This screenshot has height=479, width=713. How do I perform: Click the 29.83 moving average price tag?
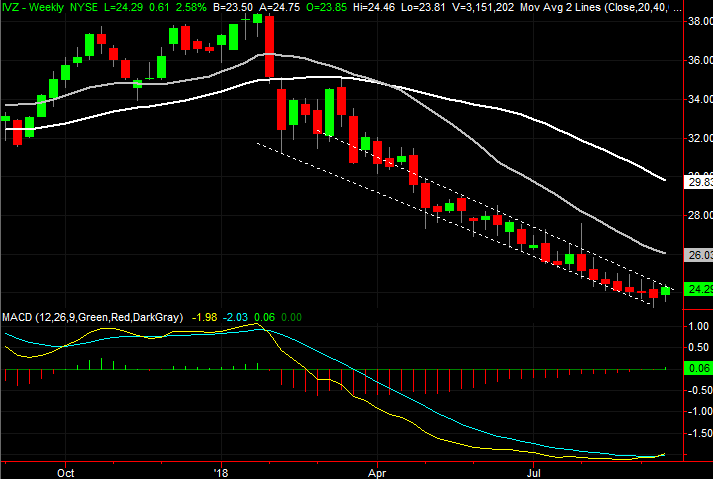tap(698, 183)
